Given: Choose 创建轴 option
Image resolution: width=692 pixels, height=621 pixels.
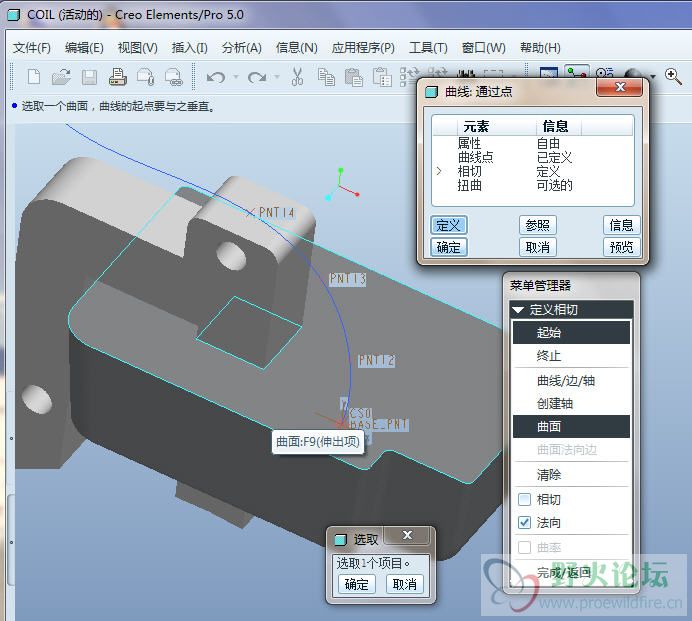Looking at the screenshot, I should pos(571,403).
